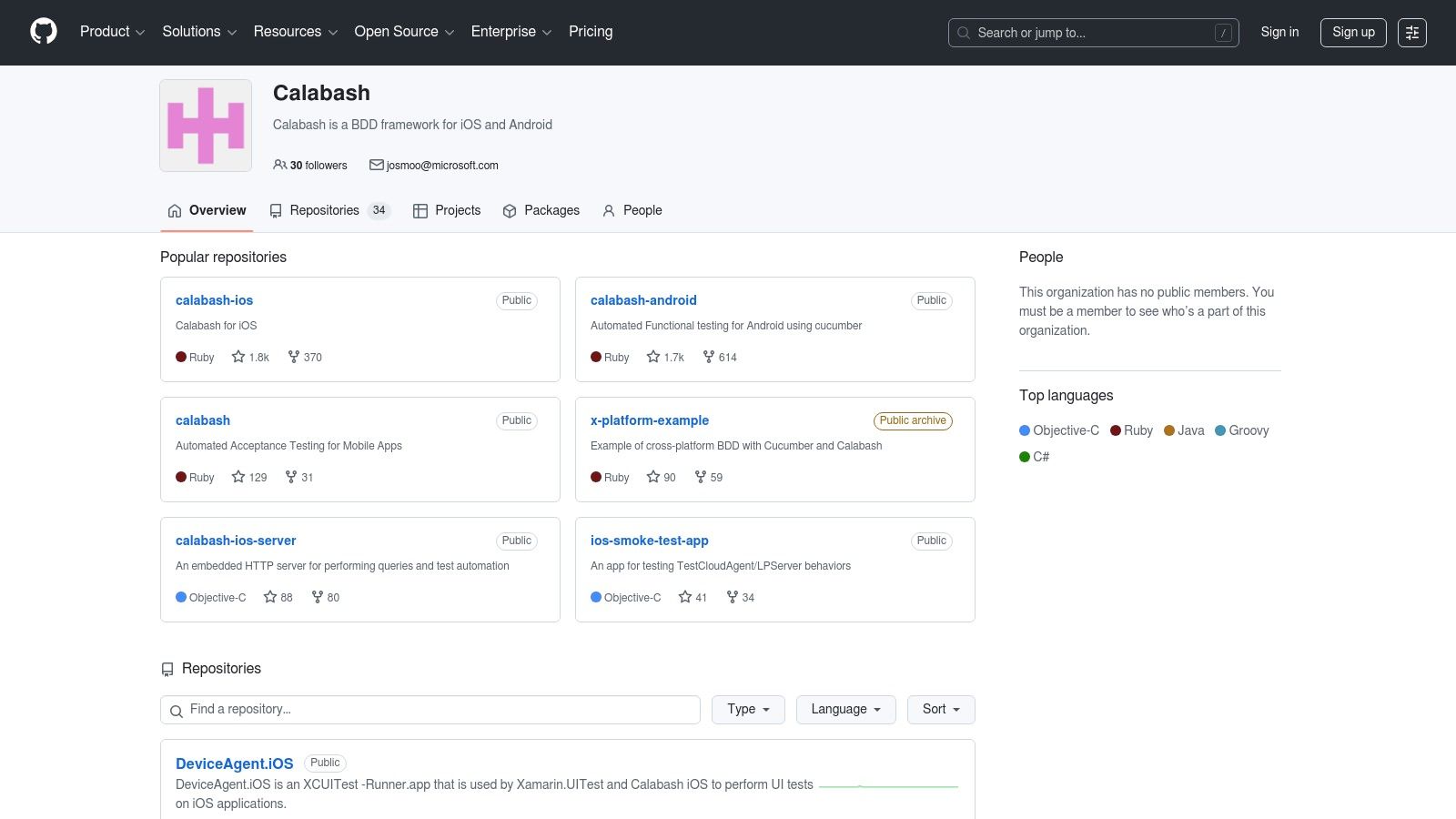Open the ios-smoke-test-app repository link
Screen dimensions: 1456x819
pos(650,541)
